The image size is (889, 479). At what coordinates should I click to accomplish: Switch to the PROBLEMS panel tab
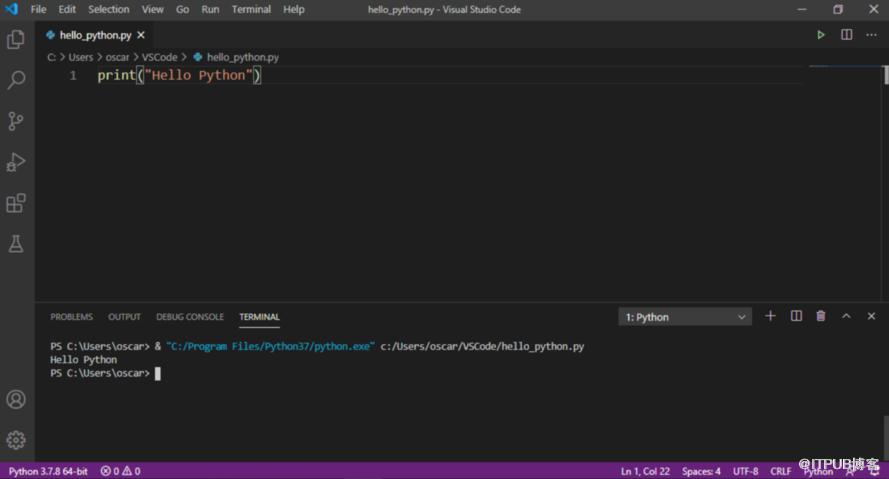pos(71,317)
